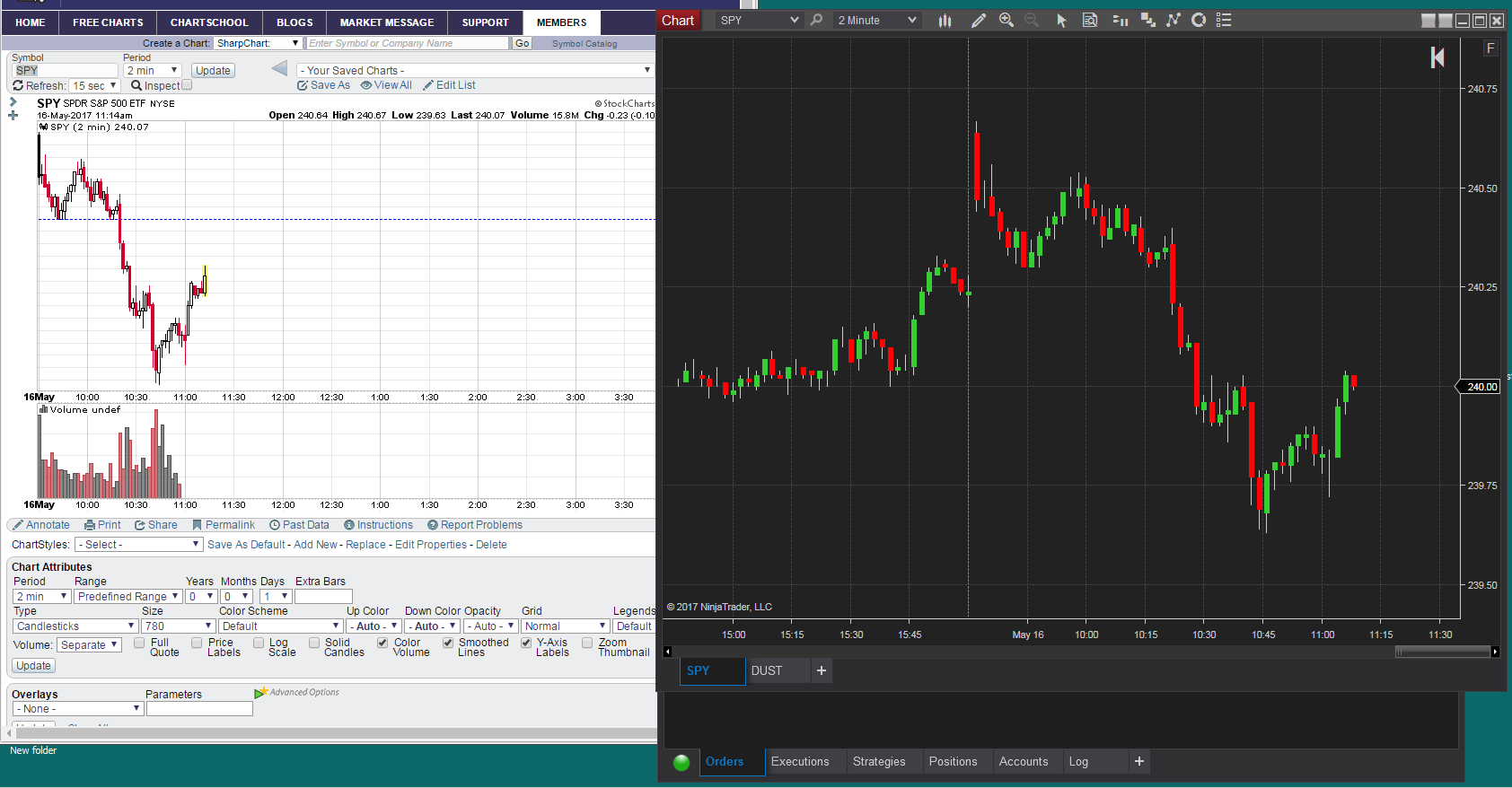Click the plus icon left of chart date
Image resolution: width=1512 pixels, height=788 pixels.
(13, 115)
